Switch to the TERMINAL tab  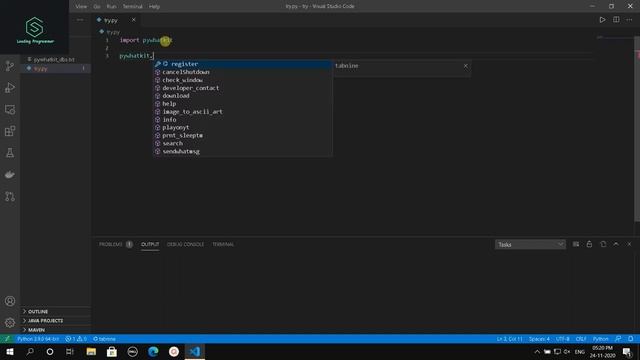point(223,244)
